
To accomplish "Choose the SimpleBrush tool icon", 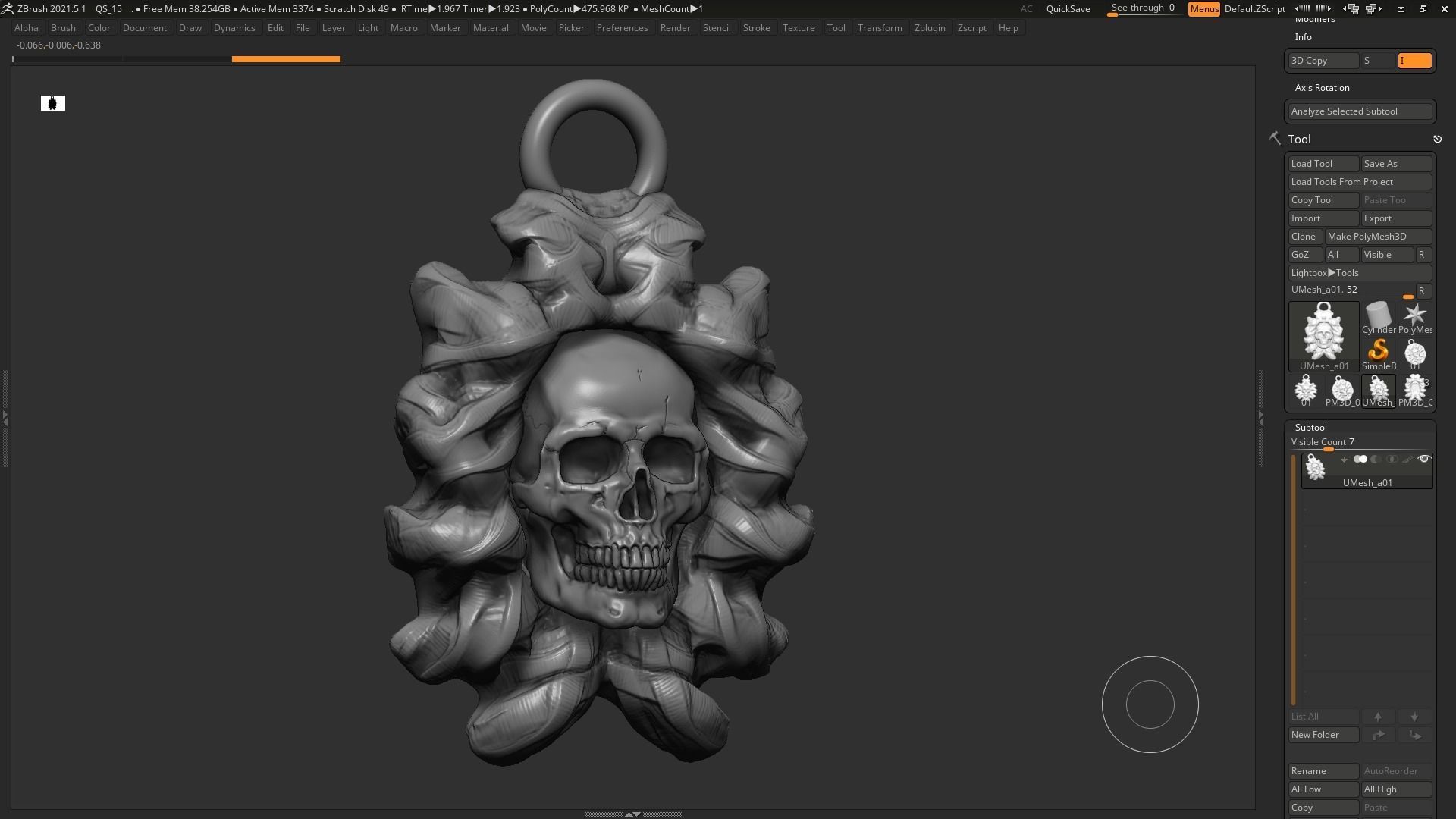I will pyautogui.click(x=1379, y=354).
